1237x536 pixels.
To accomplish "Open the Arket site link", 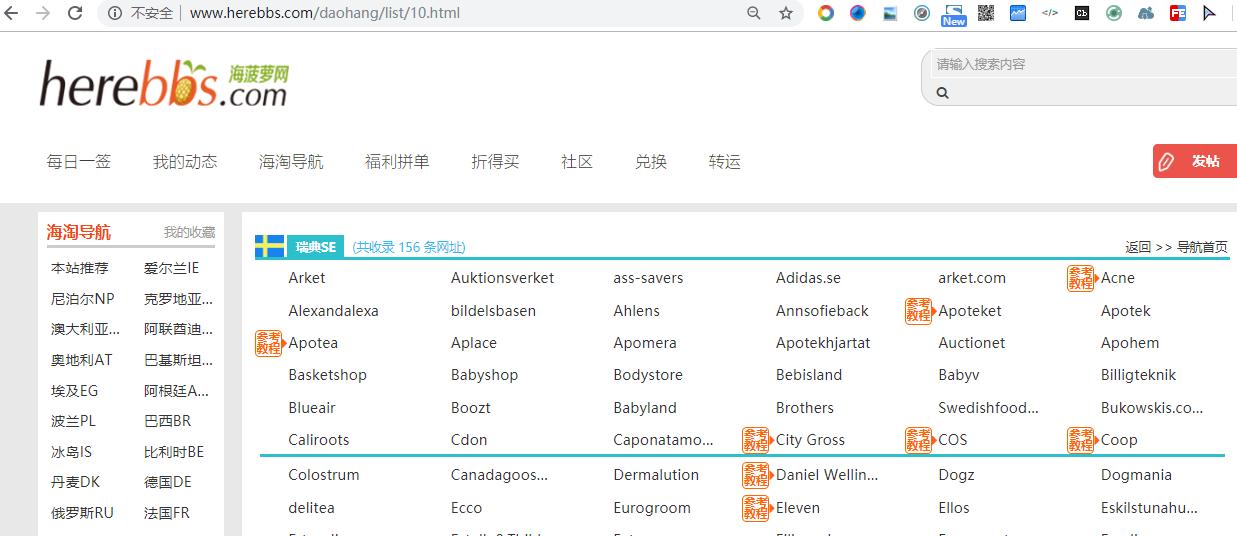I will coord(307,278).
